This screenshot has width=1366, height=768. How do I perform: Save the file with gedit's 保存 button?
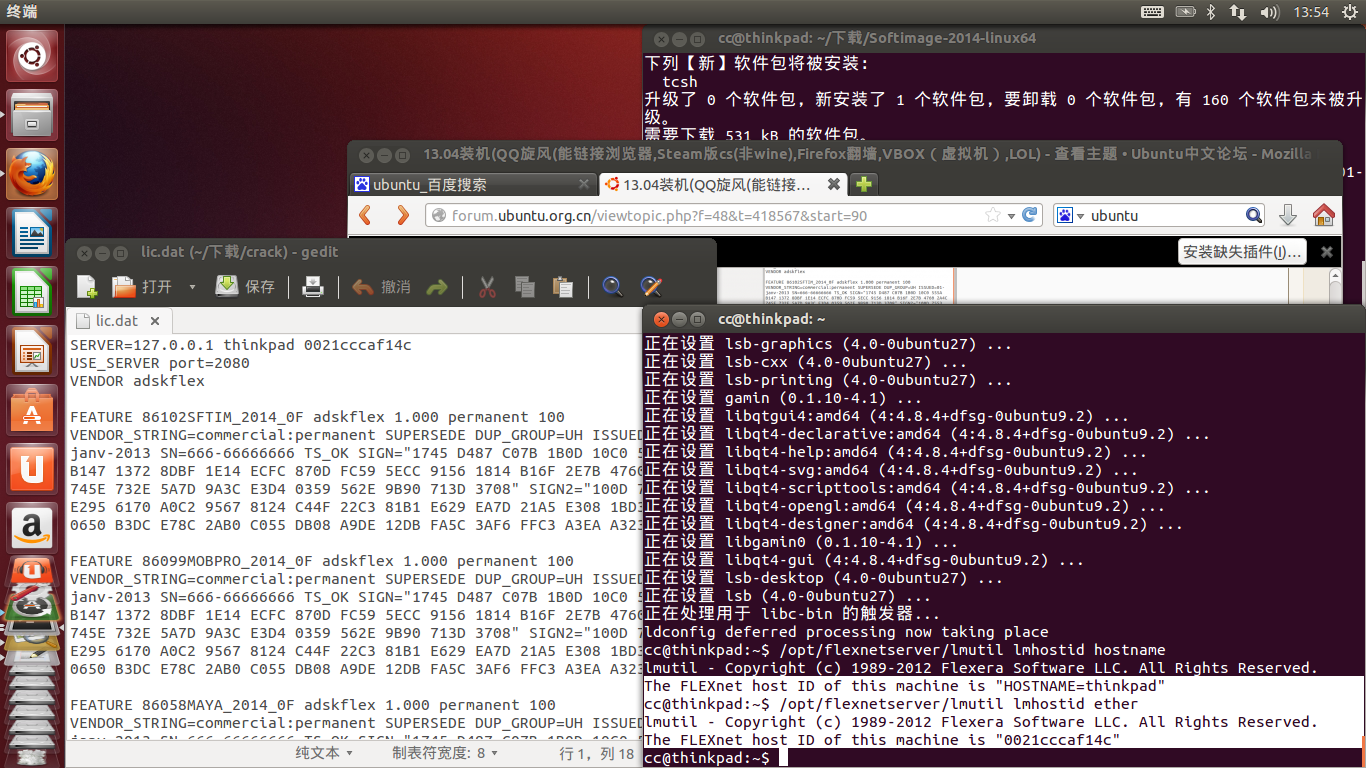coord(245,287)
